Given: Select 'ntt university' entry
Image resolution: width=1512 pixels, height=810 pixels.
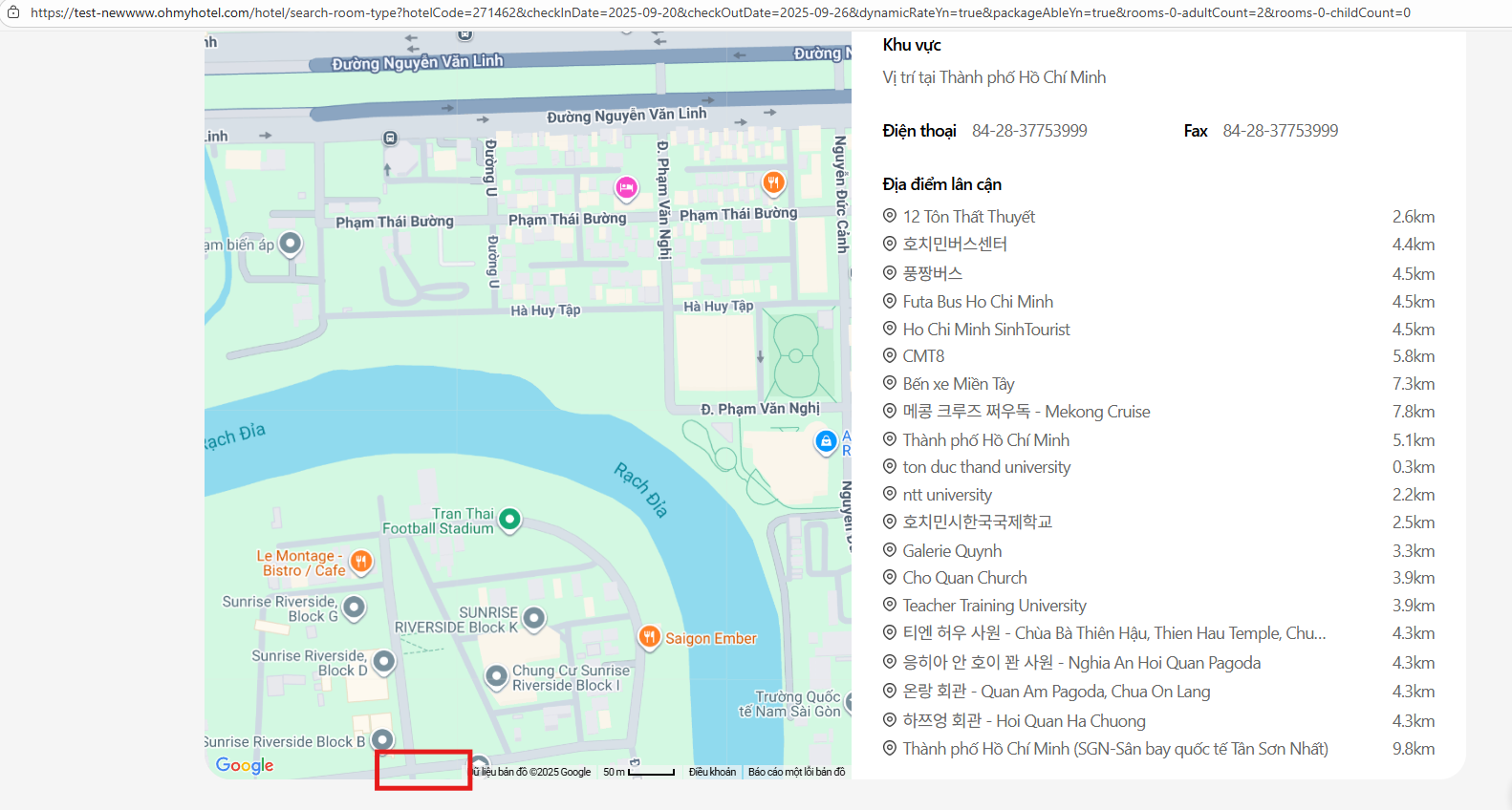Looking at the screenshot, I should 947,495.
